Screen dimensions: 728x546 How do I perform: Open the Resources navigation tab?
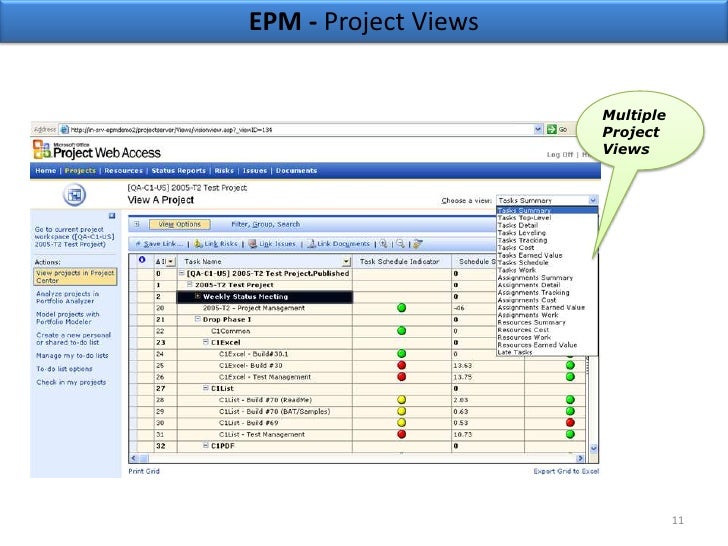pos(124,171)
